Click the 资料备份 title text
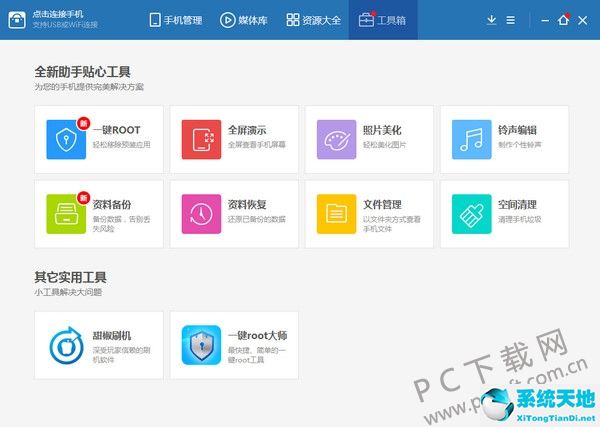 [x=112, y=204]
